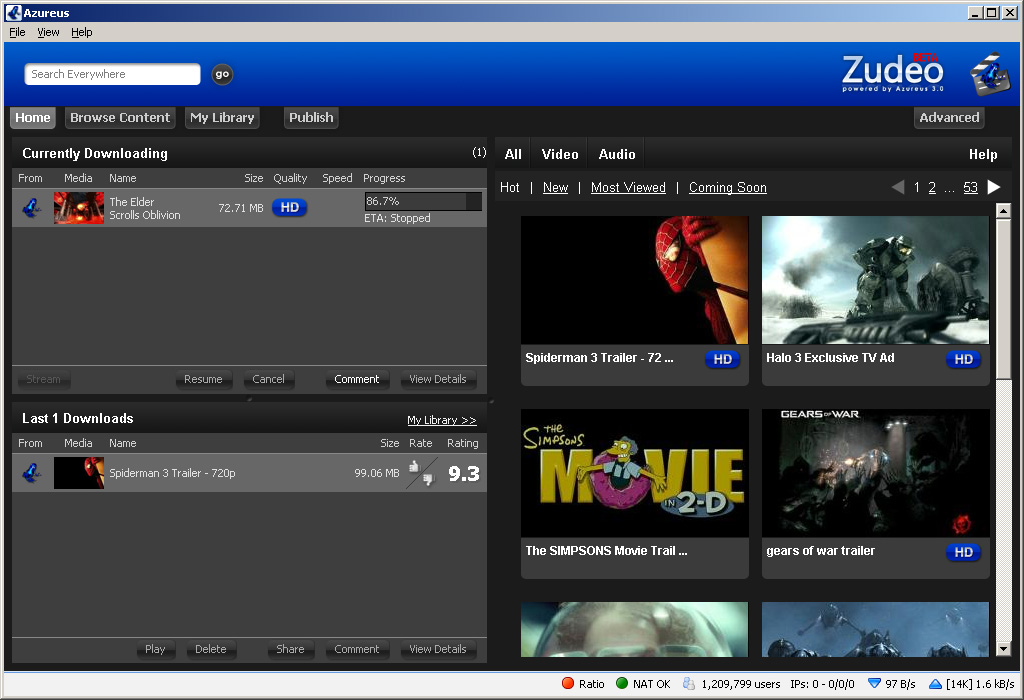Click scrollbar down arrow in content browser
Screen dimensions: 1024x700
click(x=1003, y=648)
